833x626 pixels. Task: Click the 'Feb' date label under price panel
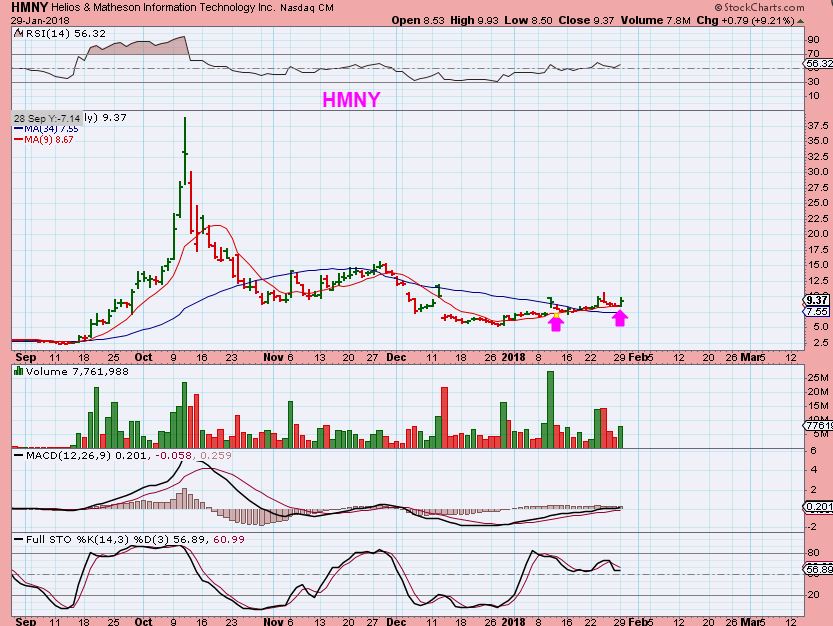coord(638,357)
